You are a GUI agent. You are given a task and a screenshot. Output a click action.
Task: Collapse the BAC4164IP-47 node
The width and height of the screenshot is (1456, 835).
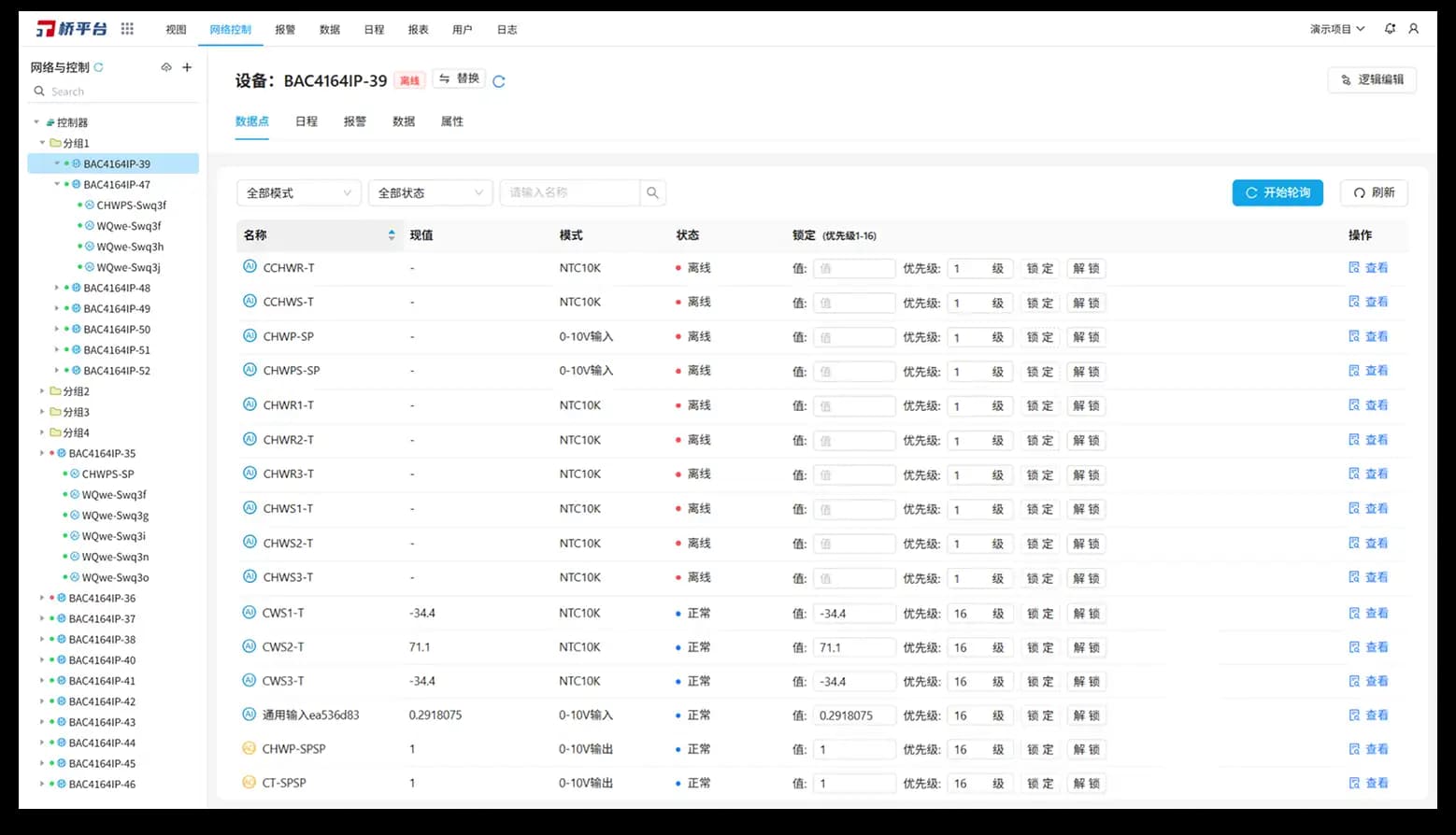point(57,184)
